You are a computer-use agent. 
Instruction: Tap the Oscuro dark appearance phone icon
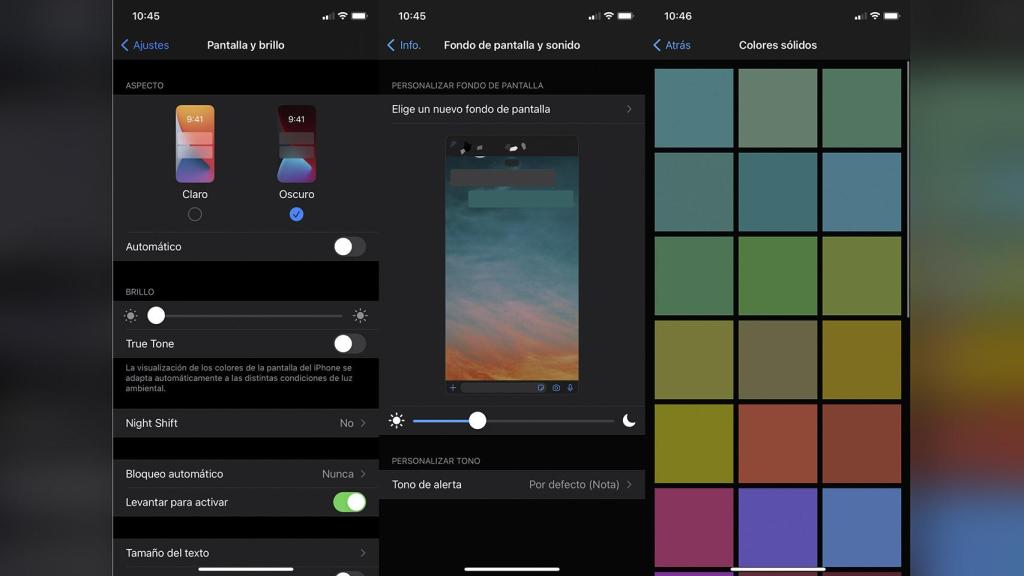coord(296,144)
